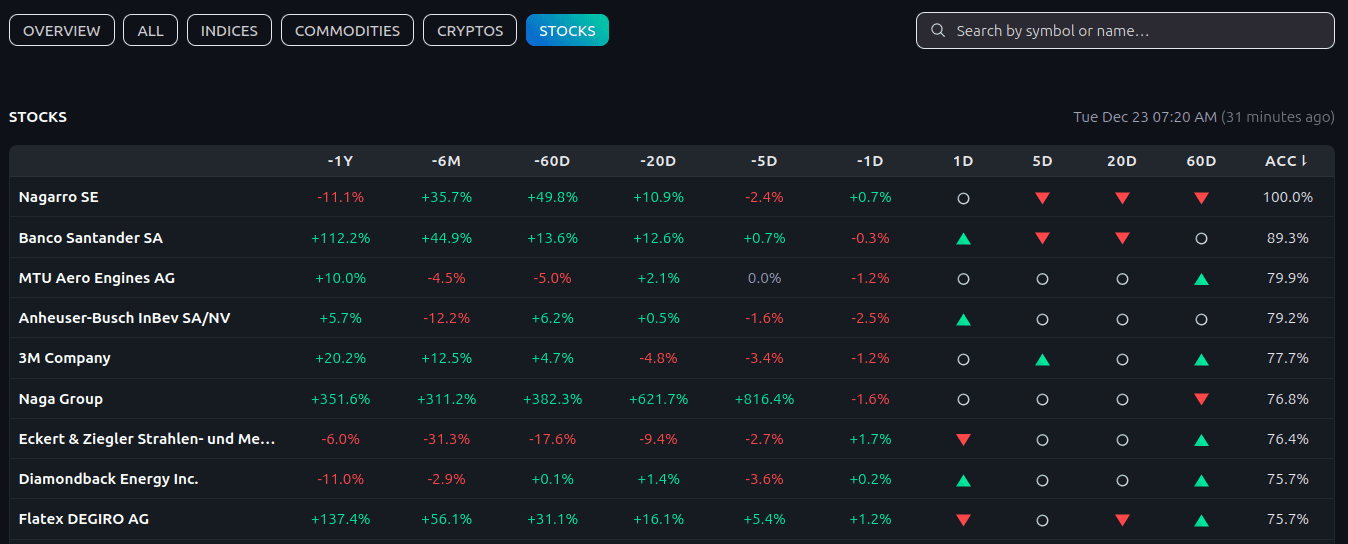Click Eckert & Ziegler 60D green up arrow
Image resolution: width=1348 pixels, height=544 pixels.
point(1201,440)
